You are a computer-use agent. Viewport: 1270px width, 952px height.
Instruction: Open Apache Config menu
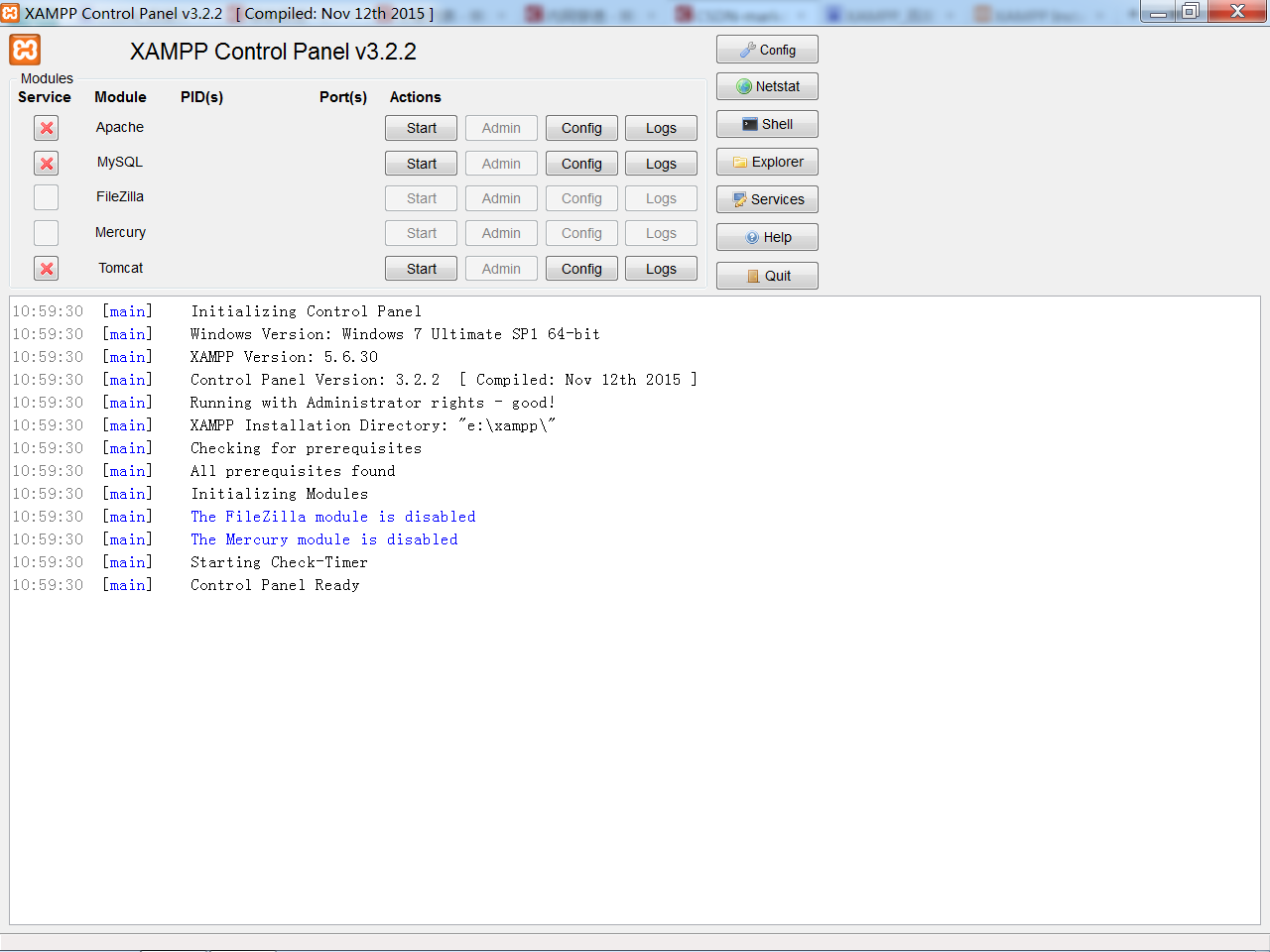581,128
